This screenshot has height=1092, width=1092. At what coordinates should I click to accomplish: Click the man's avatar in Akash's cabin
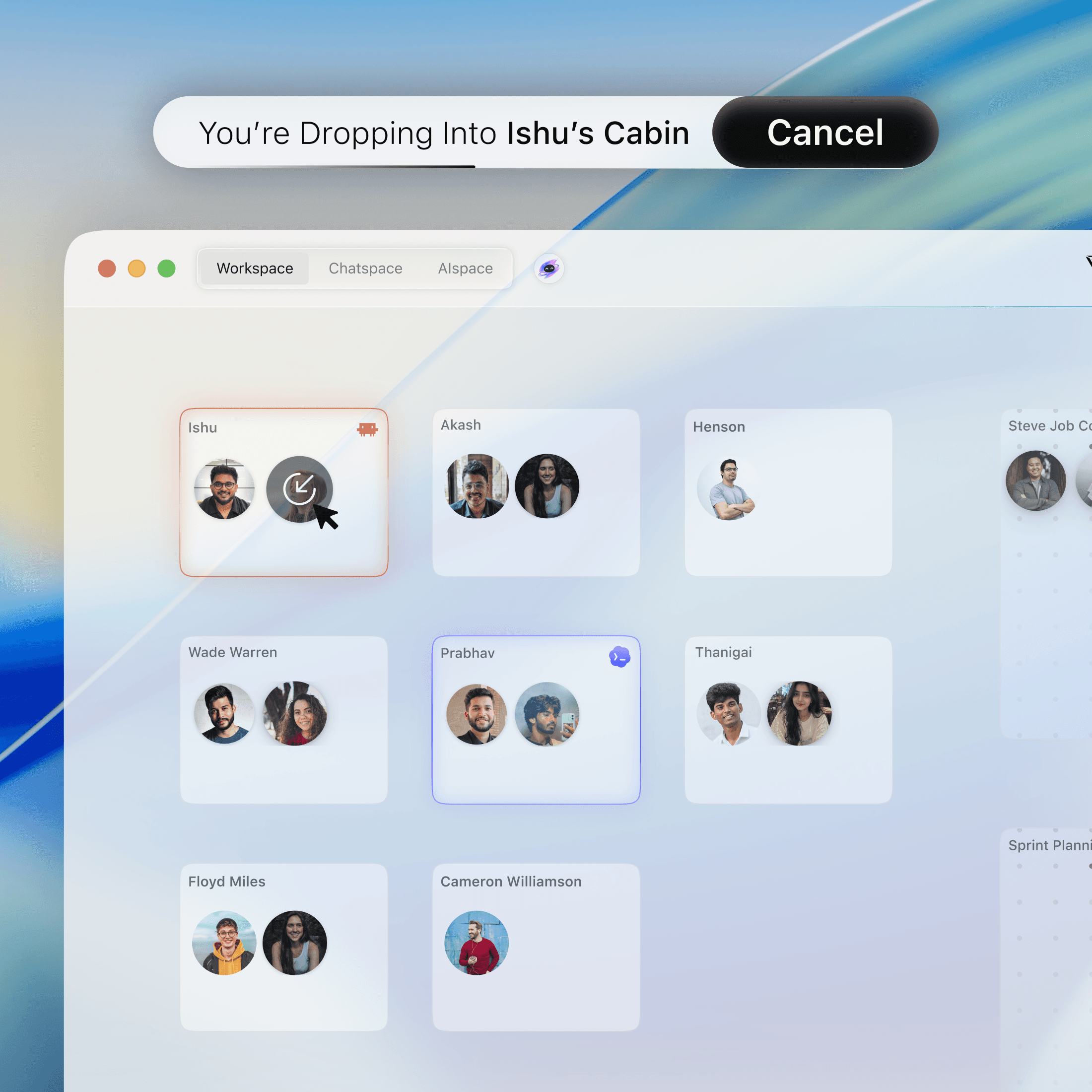477,486
